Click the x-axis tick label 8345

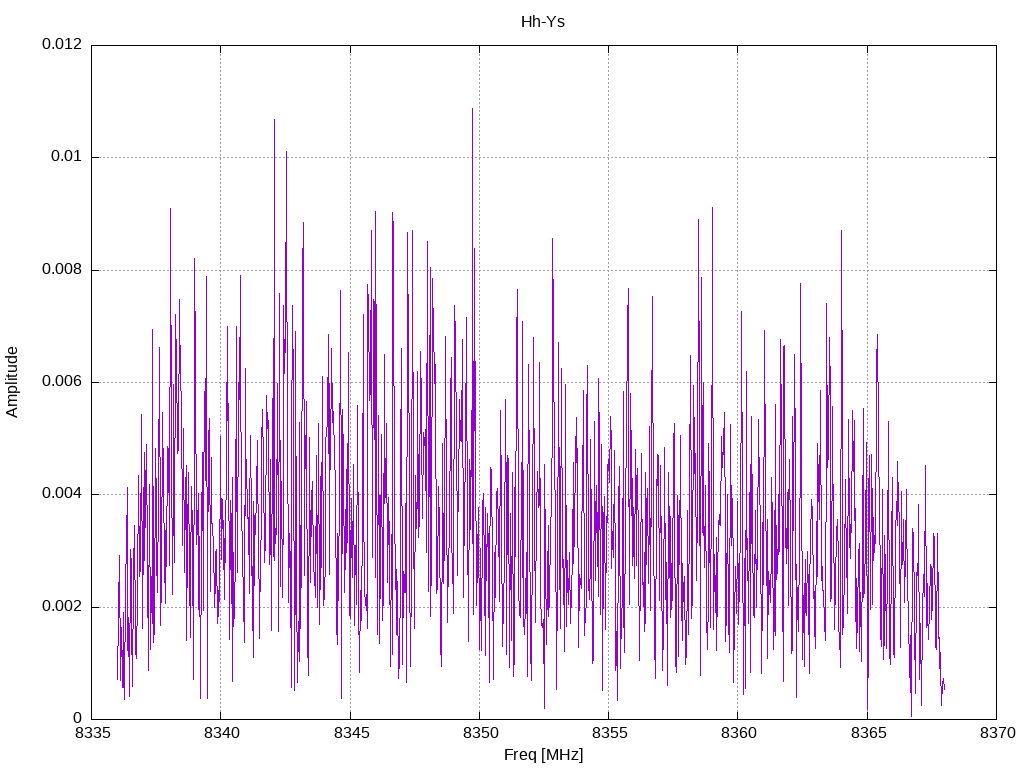tap(351, 733)
